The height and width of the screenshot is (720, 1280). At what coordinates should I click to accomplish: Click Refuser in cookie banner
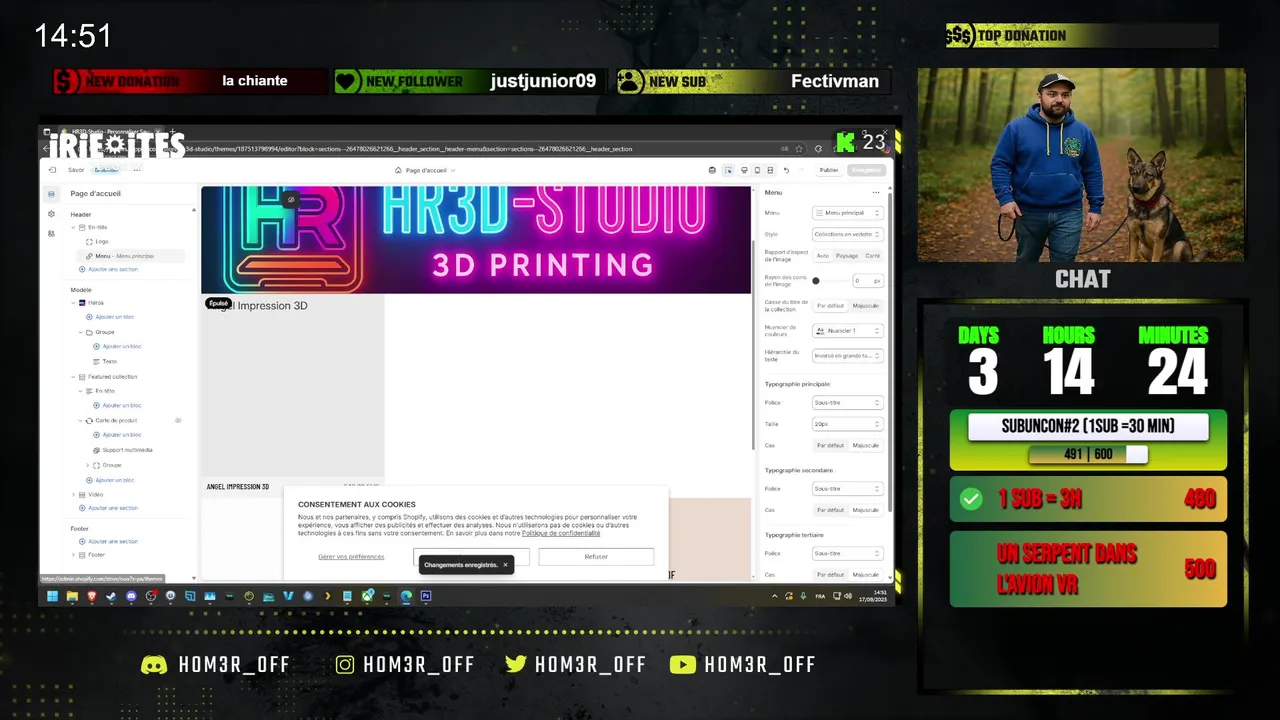(596, 557)
